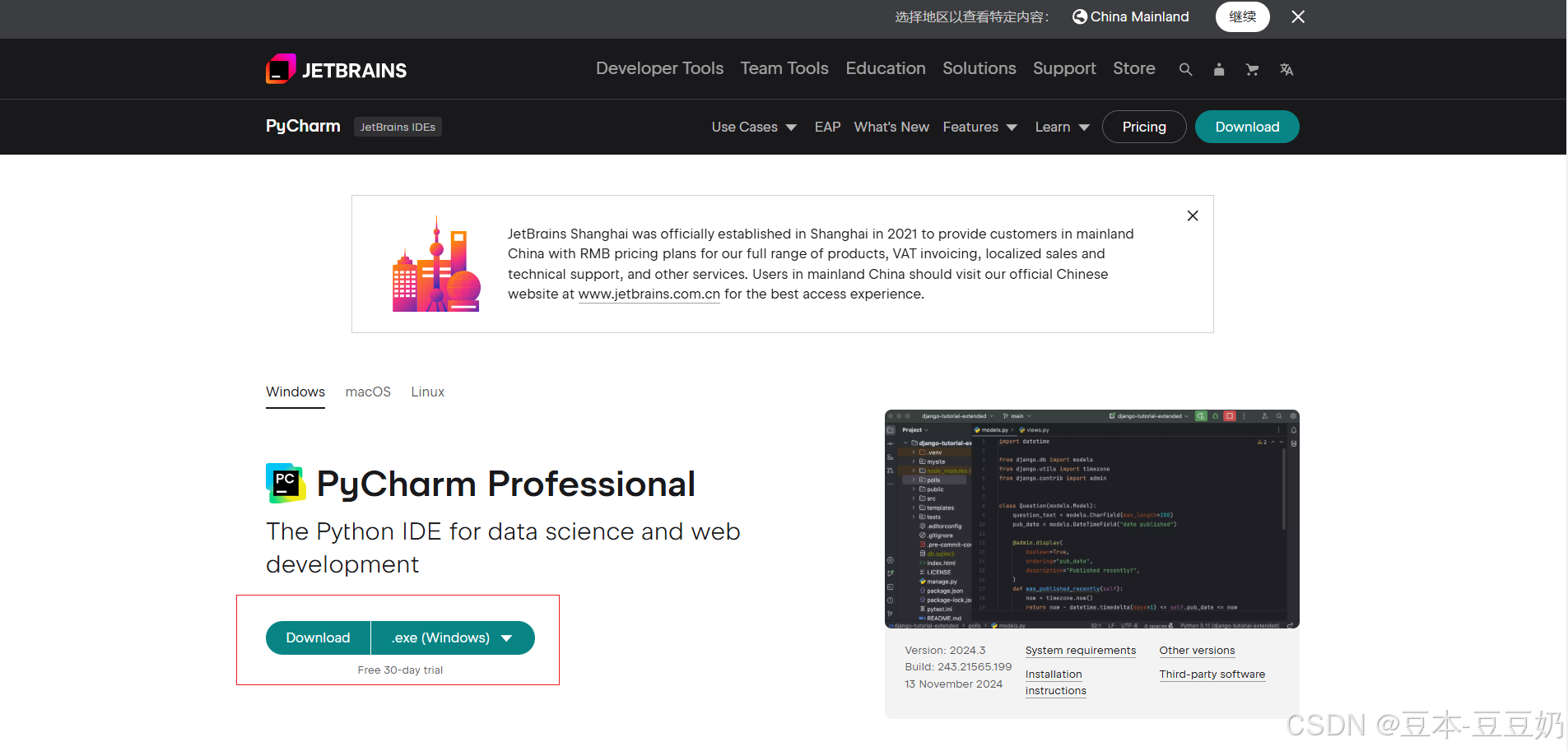Click the PyCharm Professional PC logo icon
The height and width of the screenshot is (751, 1568).
(x=286, y=483)
